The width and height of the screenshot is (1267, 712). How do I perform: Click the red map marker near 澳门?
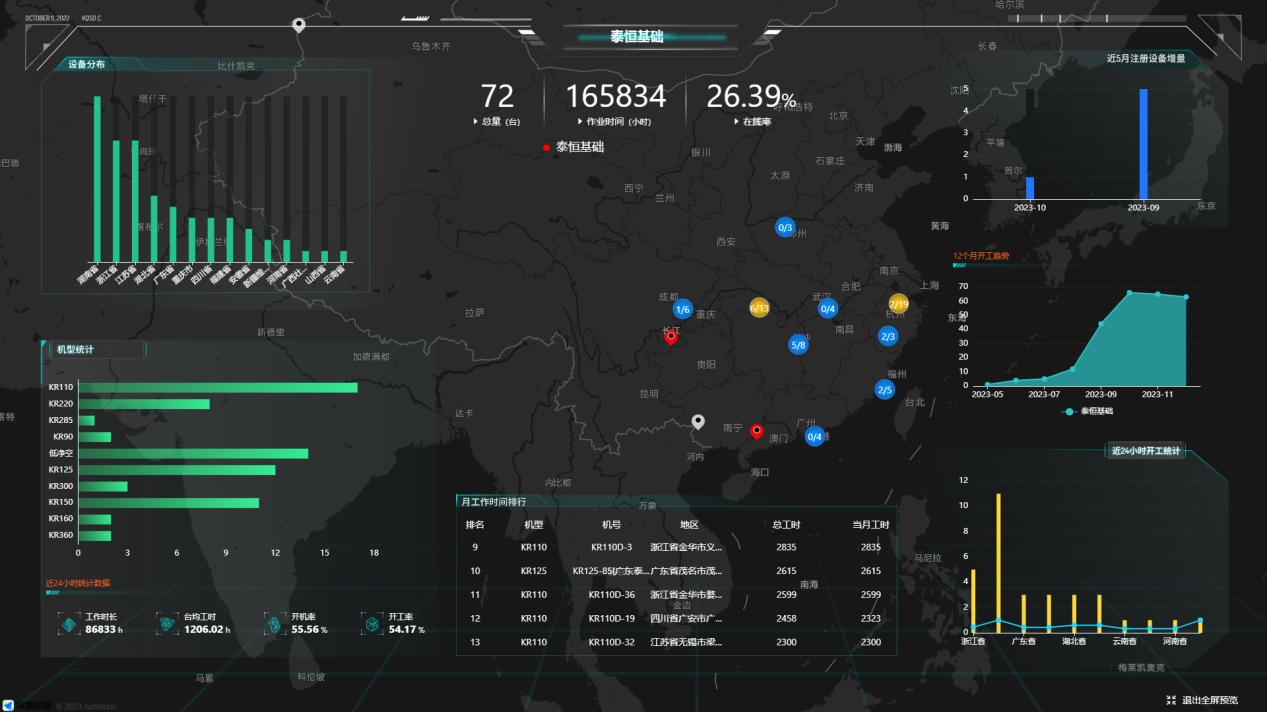pyautogui.click(x=757, y=431)
